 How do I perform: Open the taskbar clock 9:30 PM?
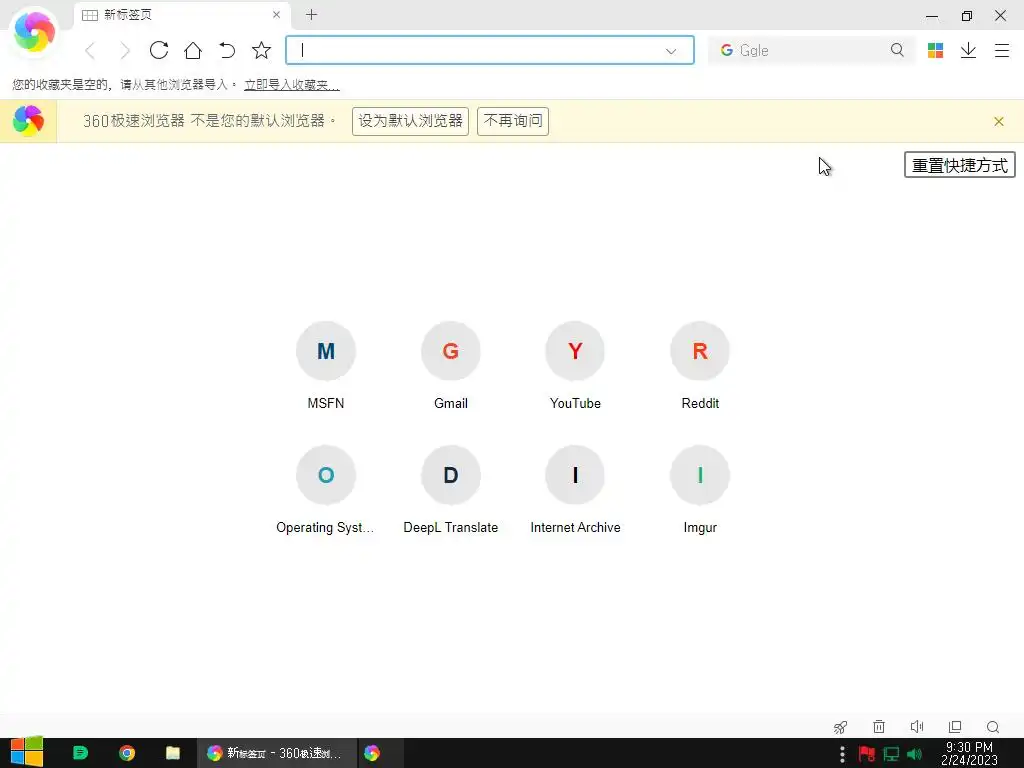tap(969, 754)
